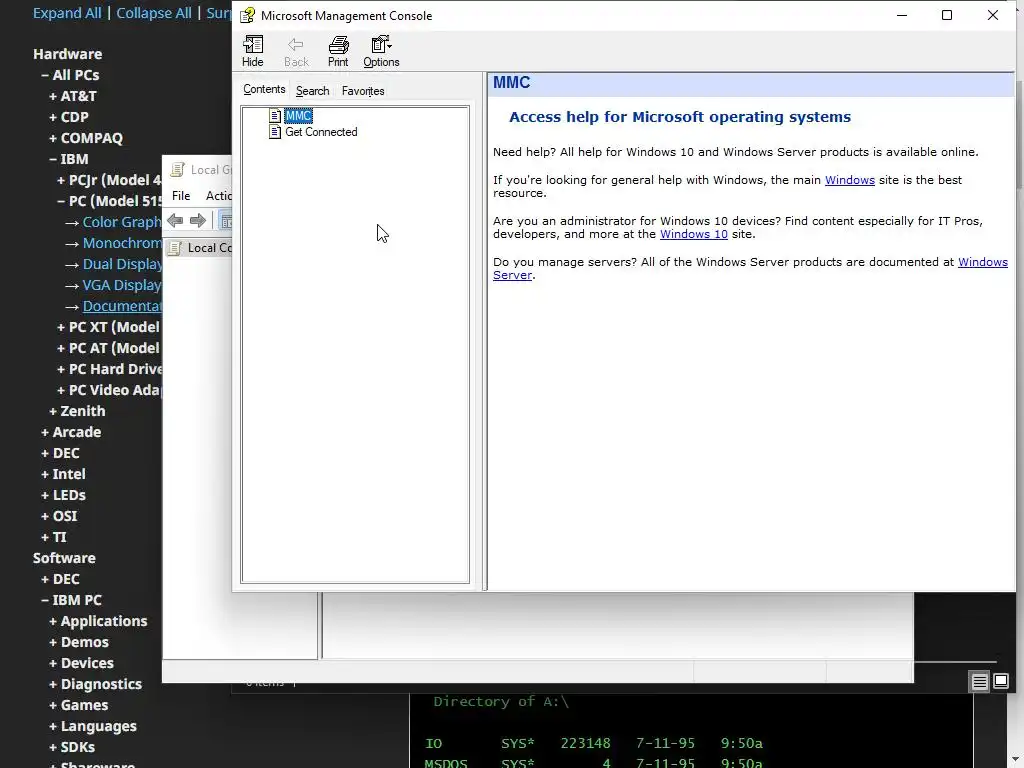Expand the Diagnostics software node
The height and width of the screenshot is (768, 1024).
click(x=95, y=684)
